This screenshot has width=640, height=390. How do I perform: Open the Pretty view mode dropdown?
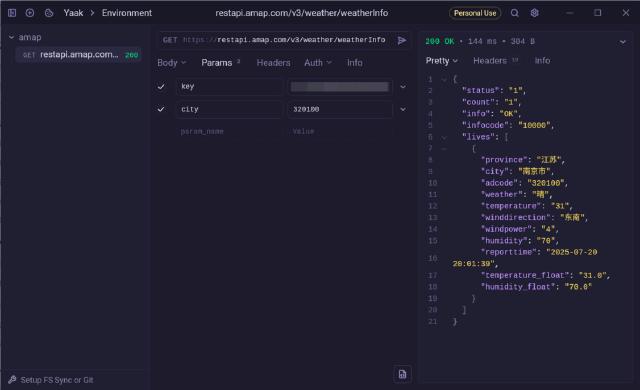(x=441, y=61)
